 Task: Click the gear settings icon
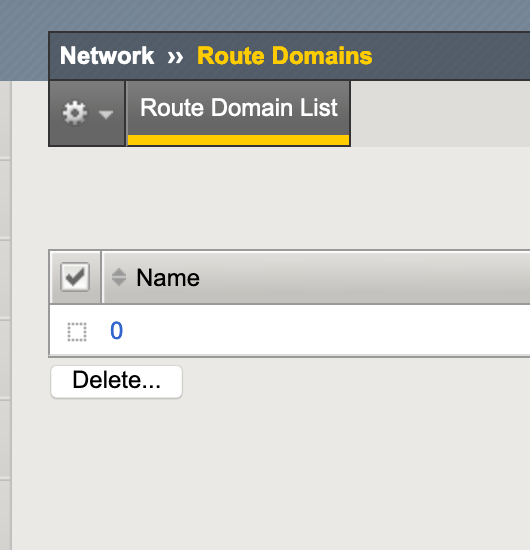click(75, 113)
